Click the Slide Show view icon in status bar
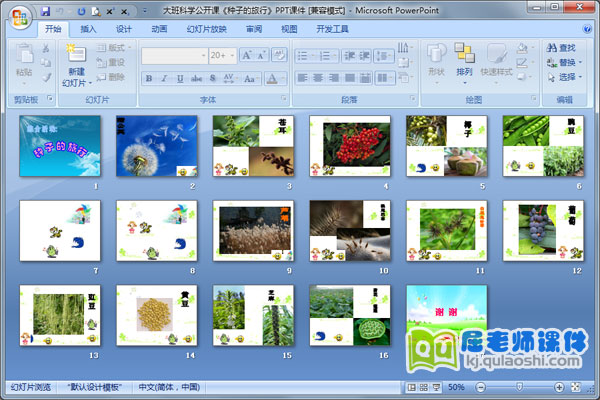Screen dimensions: 600x400 coord(436,387)
